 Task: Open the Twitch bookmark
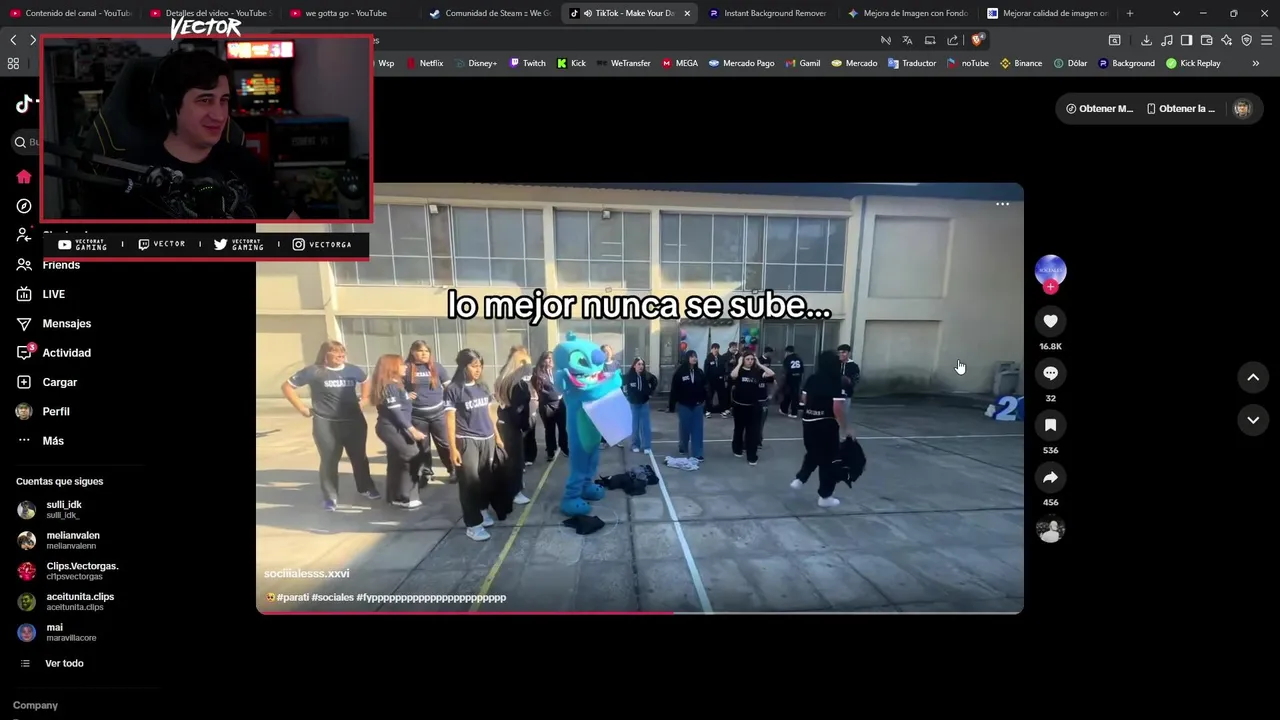tap(528, 63)
